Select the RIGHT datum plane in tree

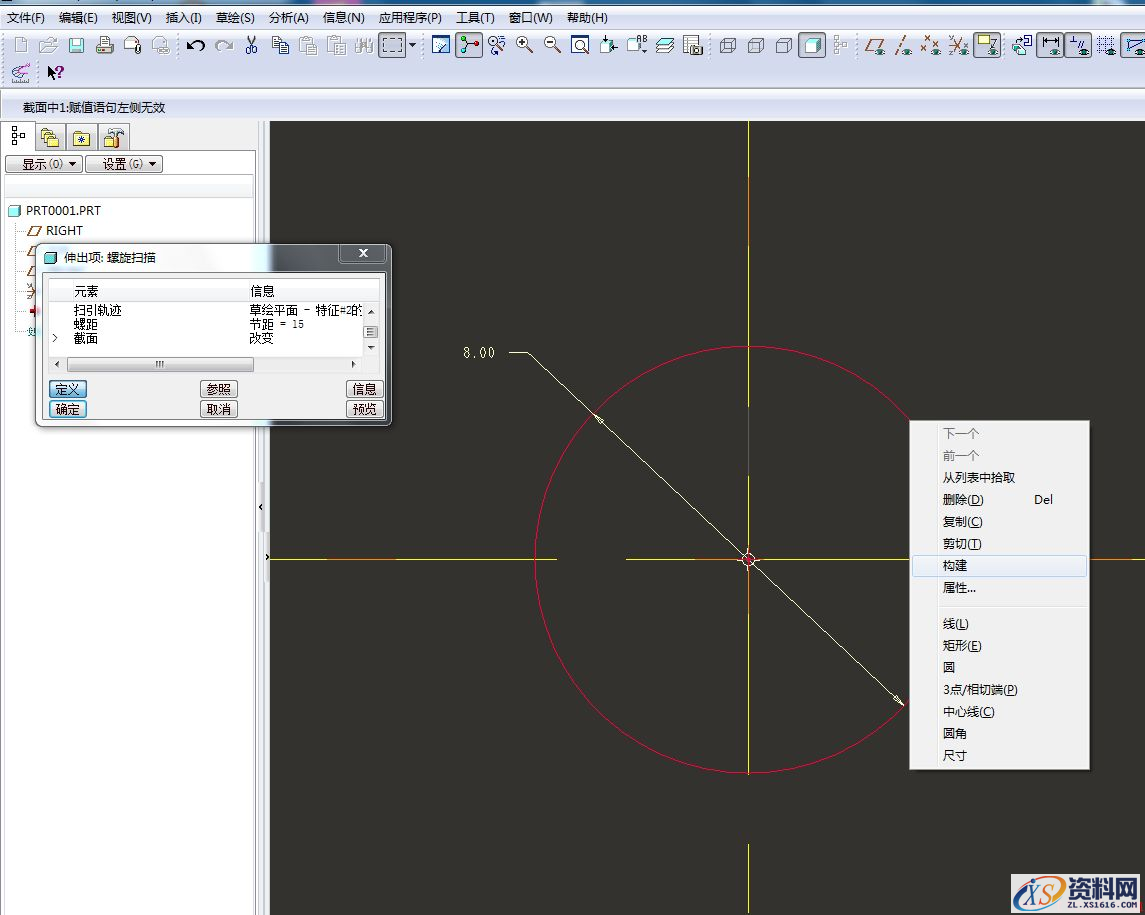coord(64,231)
